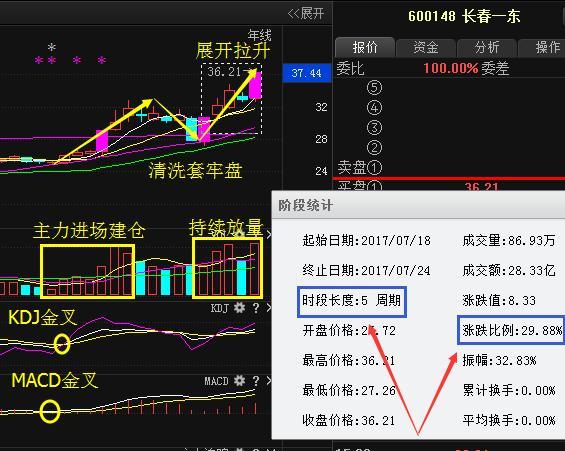
Task: Click the 起始日期 2017/07/18 field
Action: coord(366,240)
